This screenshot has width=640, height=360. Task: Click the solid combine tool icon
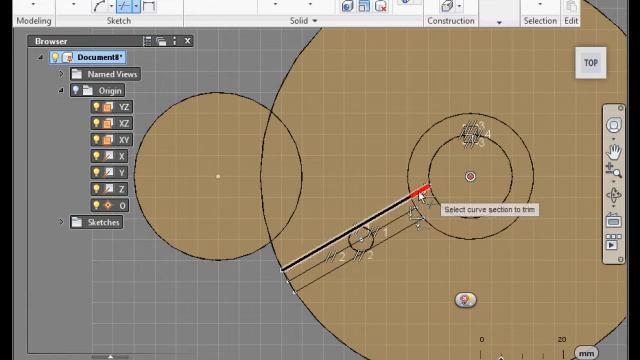[347, 6]
